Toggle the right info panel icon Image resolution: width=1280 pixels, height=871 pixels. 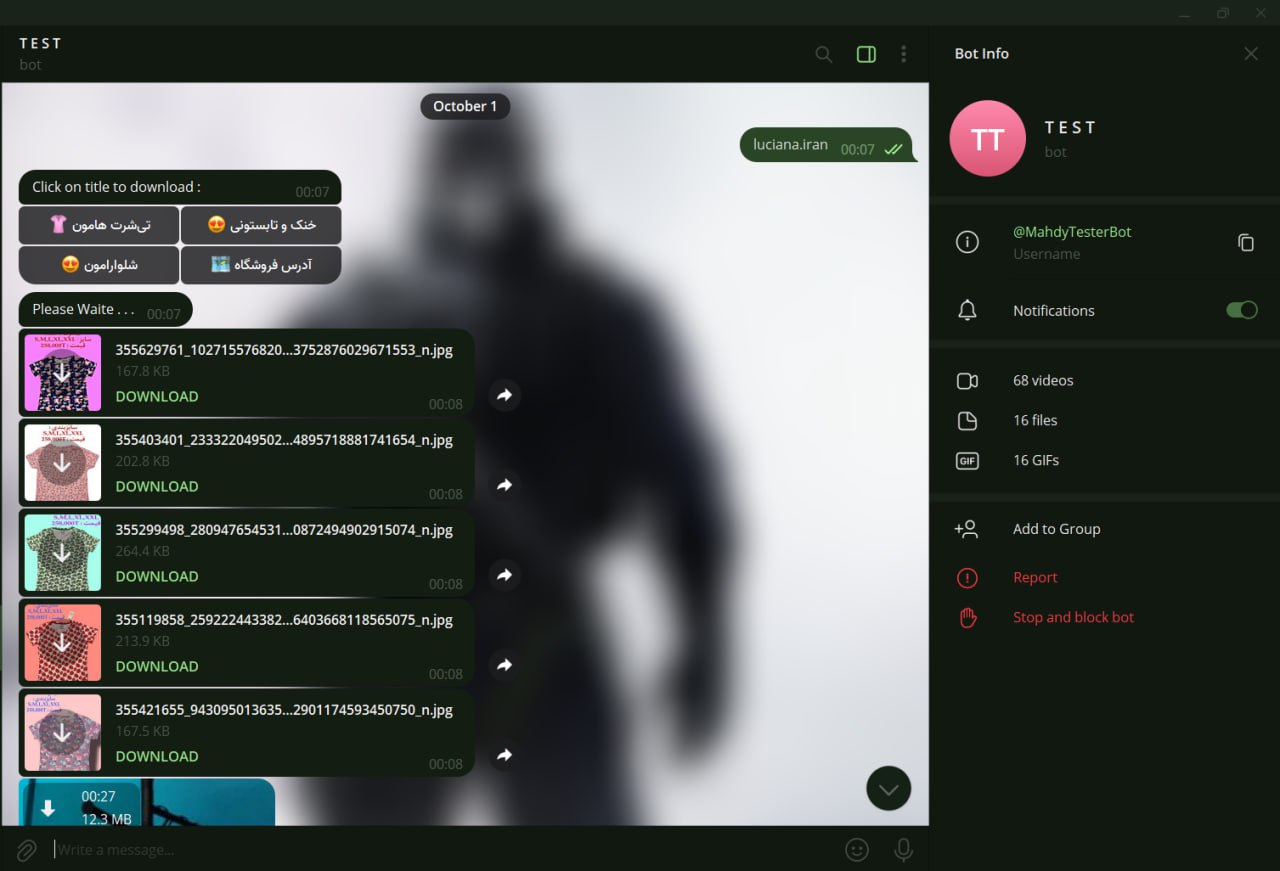pos(866,54)
